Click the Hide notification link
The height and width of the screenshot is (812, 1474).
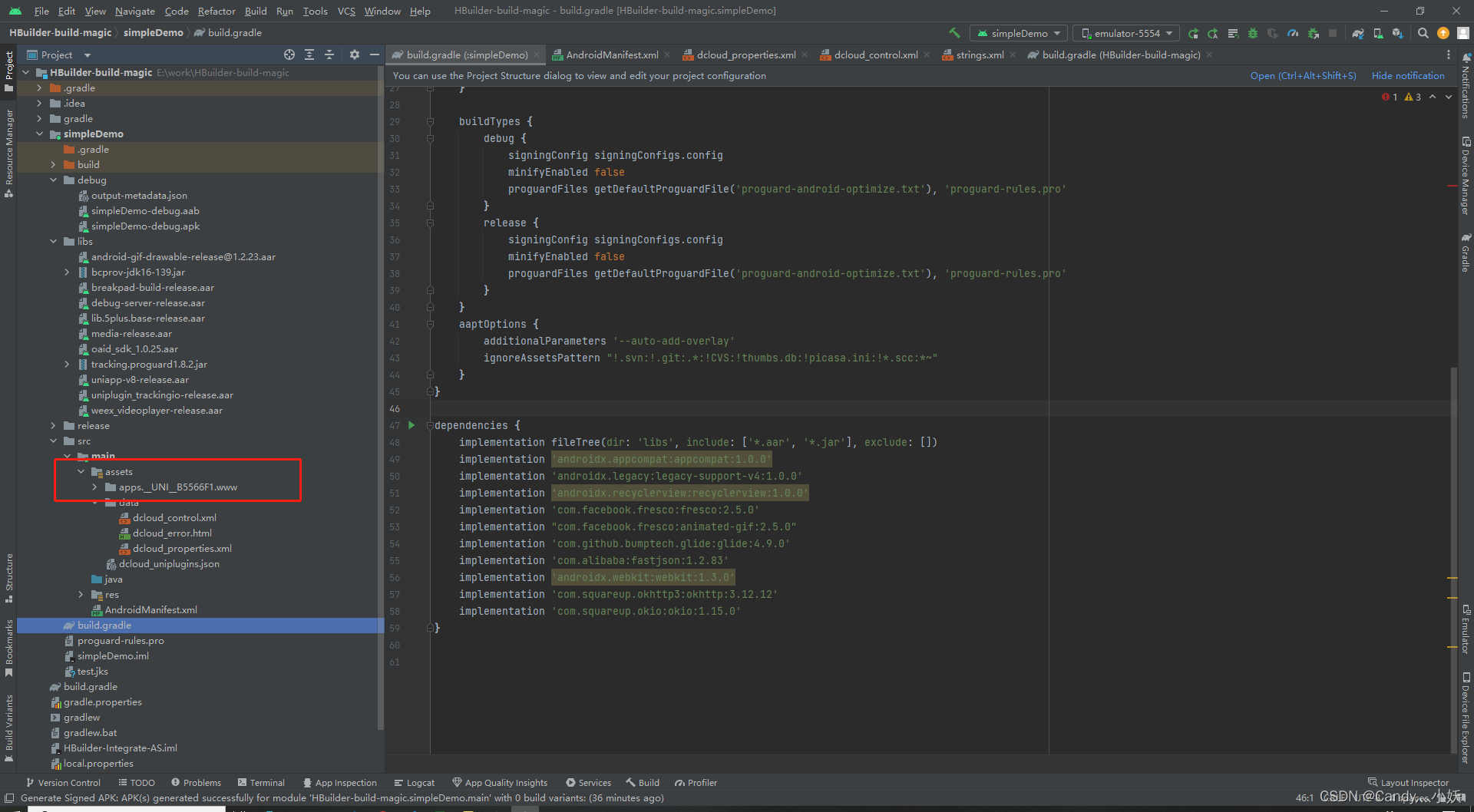click(x=1408, y=75)
